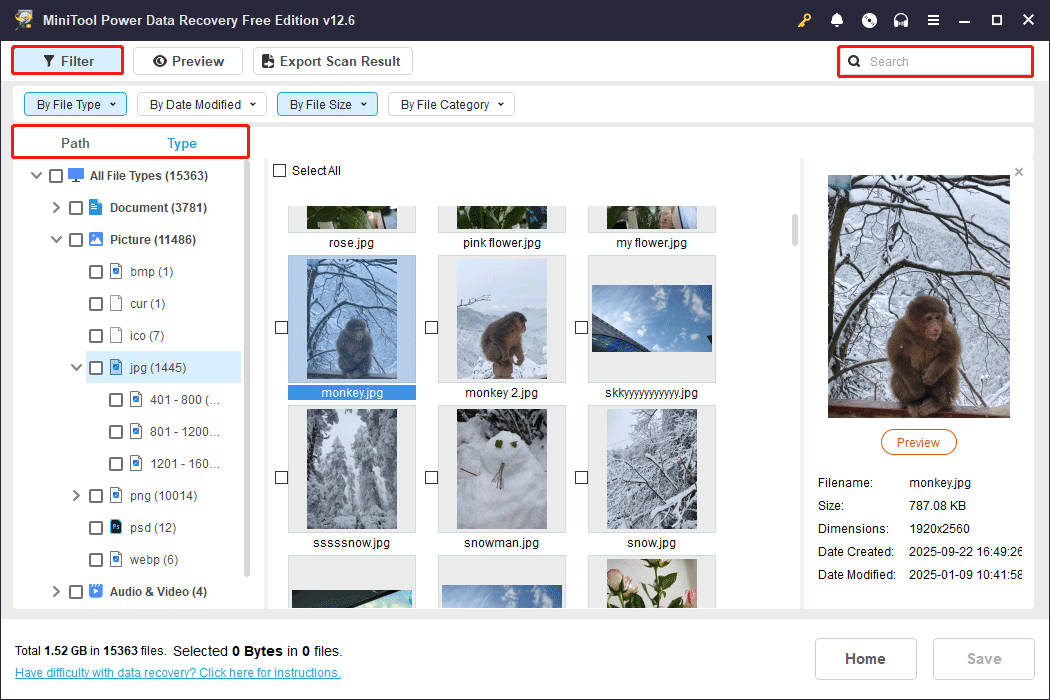Tick the checkbox next to monkey.jpg
This screenshot has width=1050, height=700.
[281, 327]
